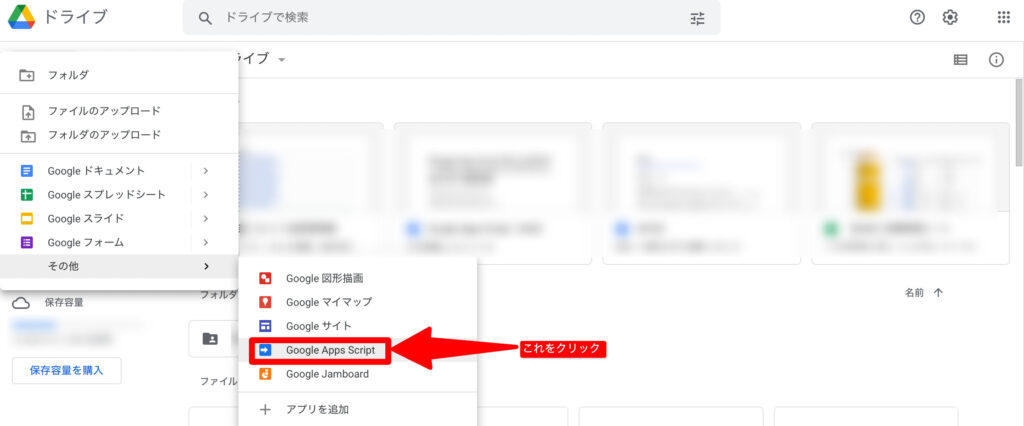
Task: Focus the ドライブで検索 search field
Action: (451, 18)
